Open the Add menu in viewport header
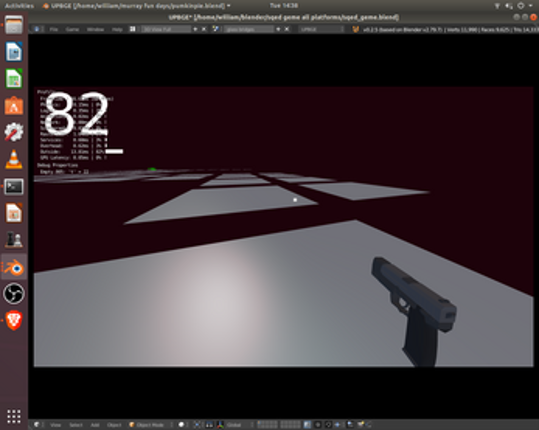 coord(95,425)
